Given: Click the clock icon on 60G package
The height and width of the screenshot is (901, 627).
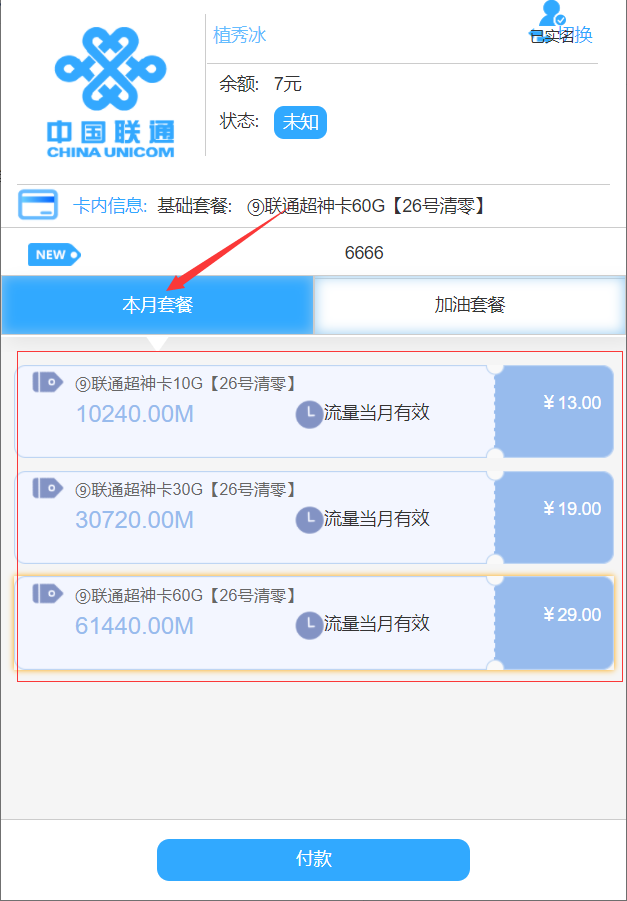Looking at the screenshot, I should [x=309, y=626].
